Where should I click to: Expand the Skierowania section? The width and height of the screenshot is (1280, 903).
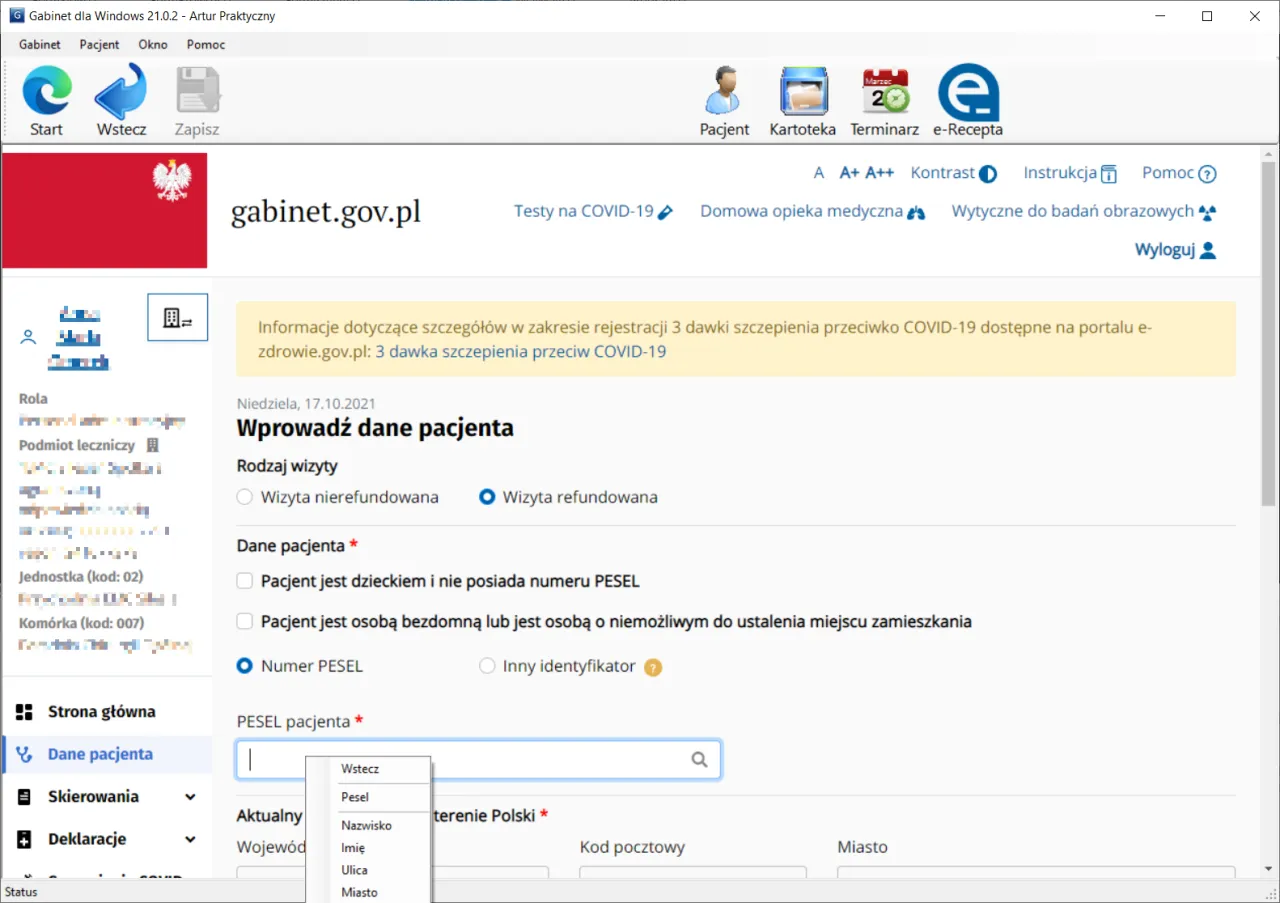tap(96, 796)
